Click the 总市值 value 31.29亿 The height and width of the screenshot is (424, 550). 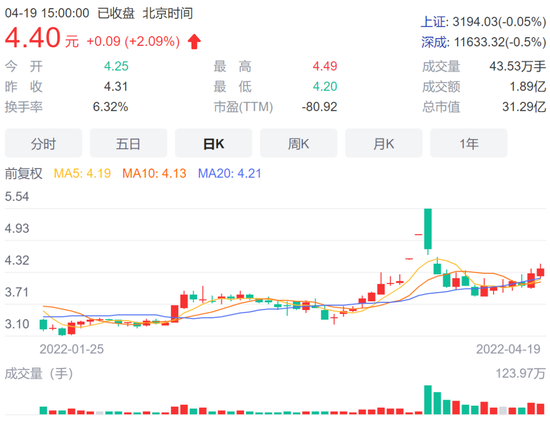[x=524, y=107]
